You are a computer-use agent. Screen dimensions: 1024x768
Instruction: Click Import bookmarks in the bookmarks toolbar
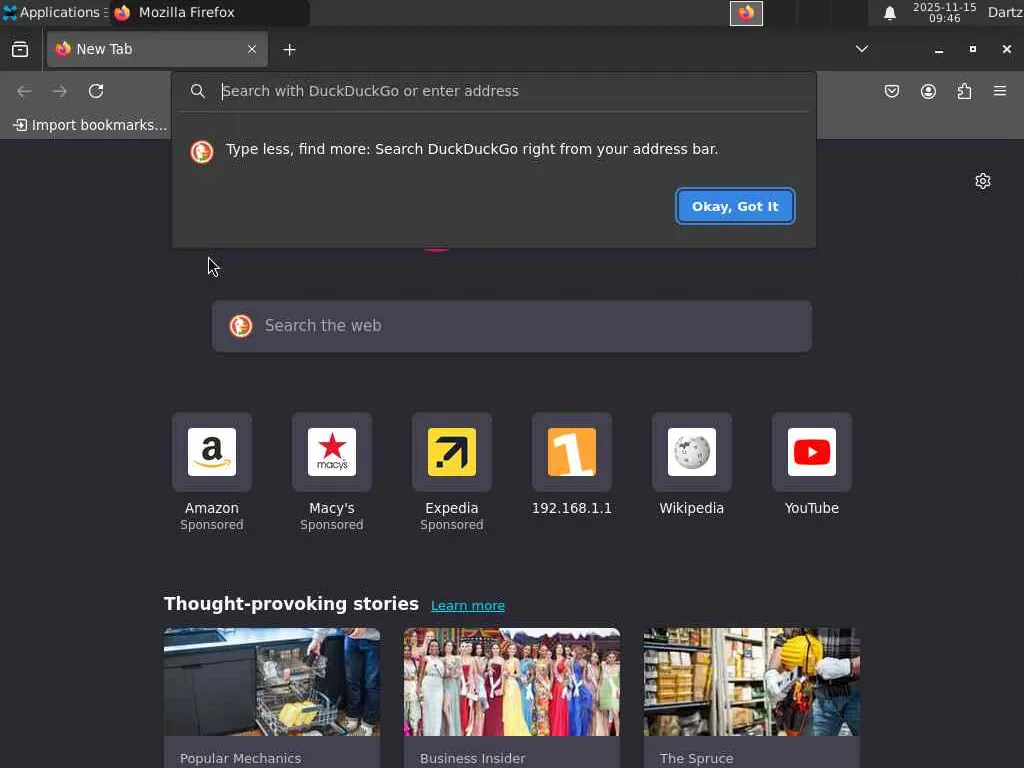pos(90,125)
